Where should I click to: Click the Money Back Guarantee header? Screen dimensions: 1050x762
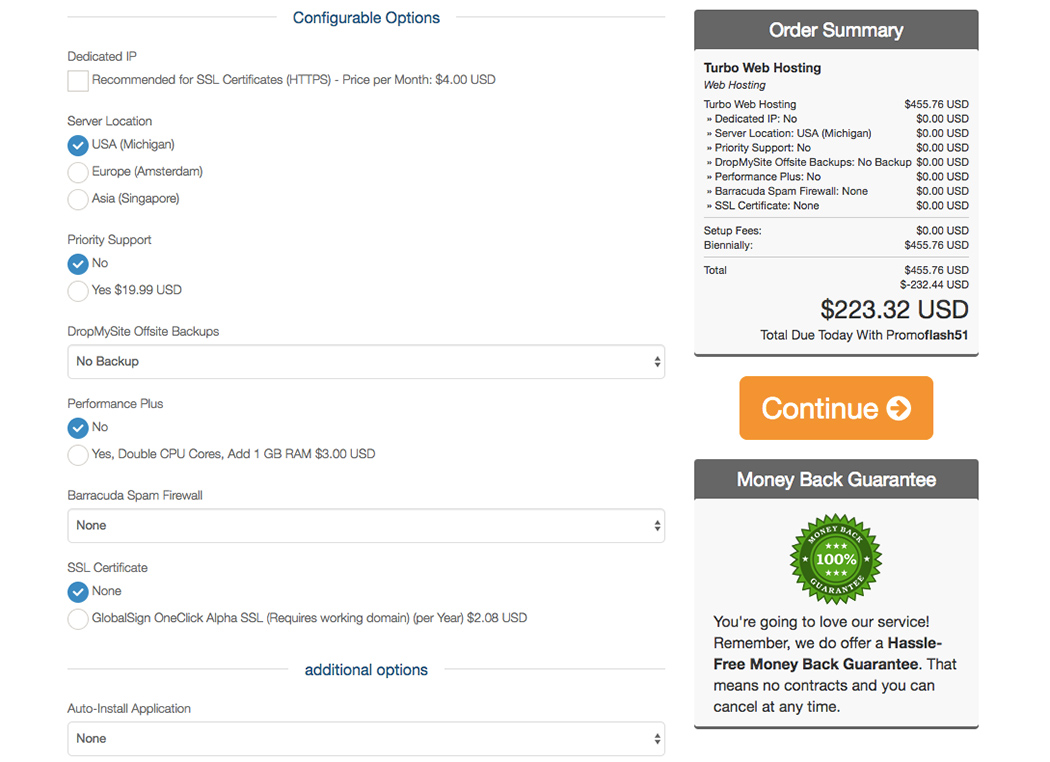836,479
